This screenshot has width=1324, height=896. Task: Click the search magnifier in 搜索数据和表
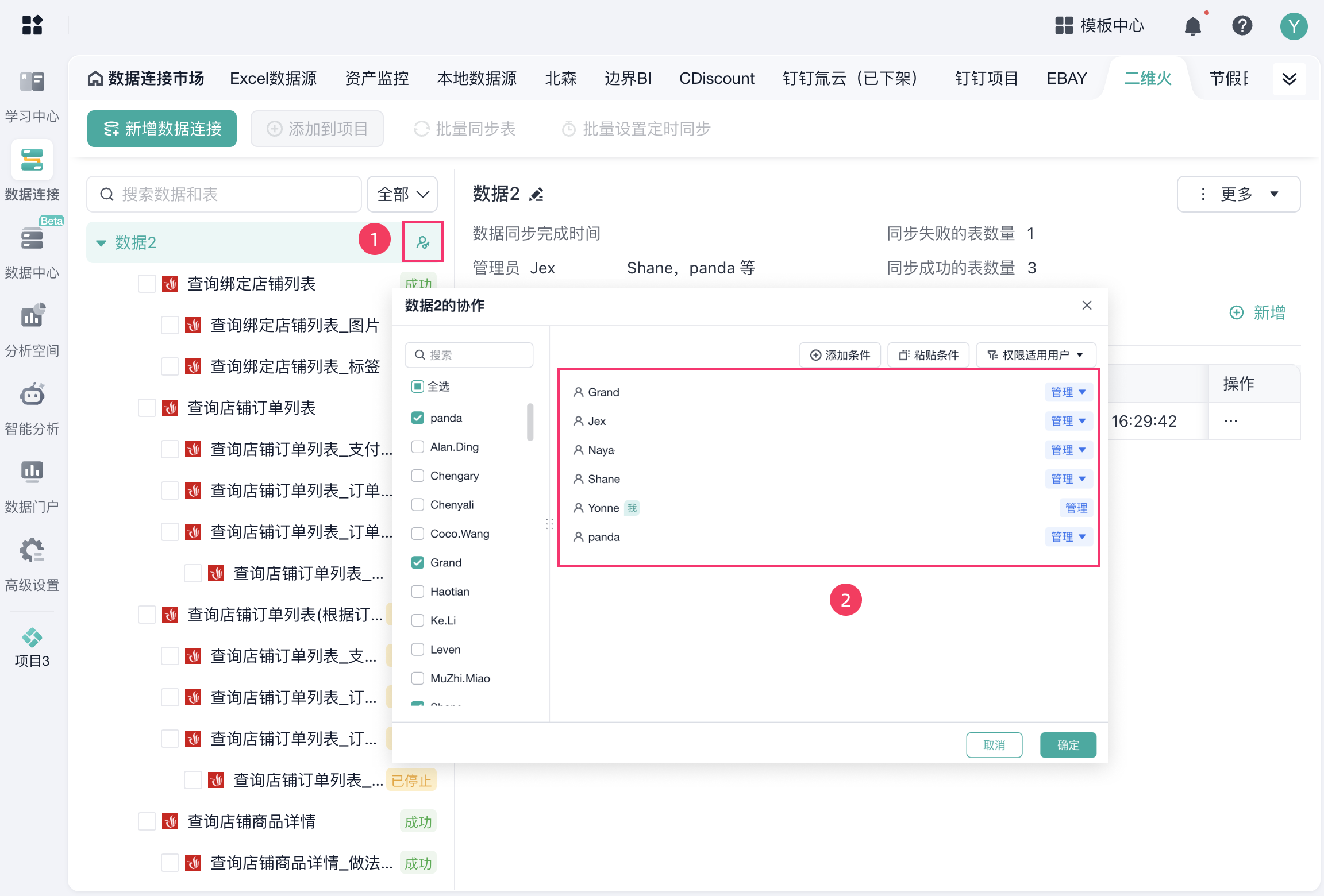point(107,194)
